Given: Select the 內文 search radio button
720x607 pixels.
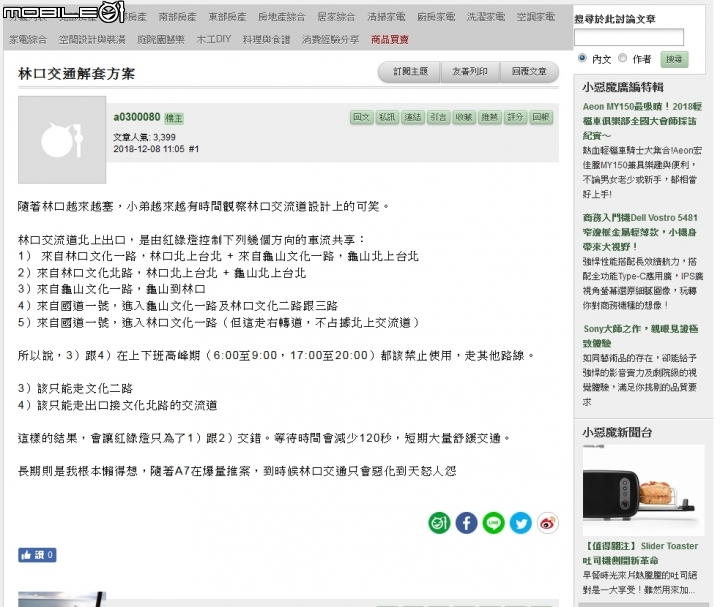Looking at the screenshot, I should [x=582, y=58].
